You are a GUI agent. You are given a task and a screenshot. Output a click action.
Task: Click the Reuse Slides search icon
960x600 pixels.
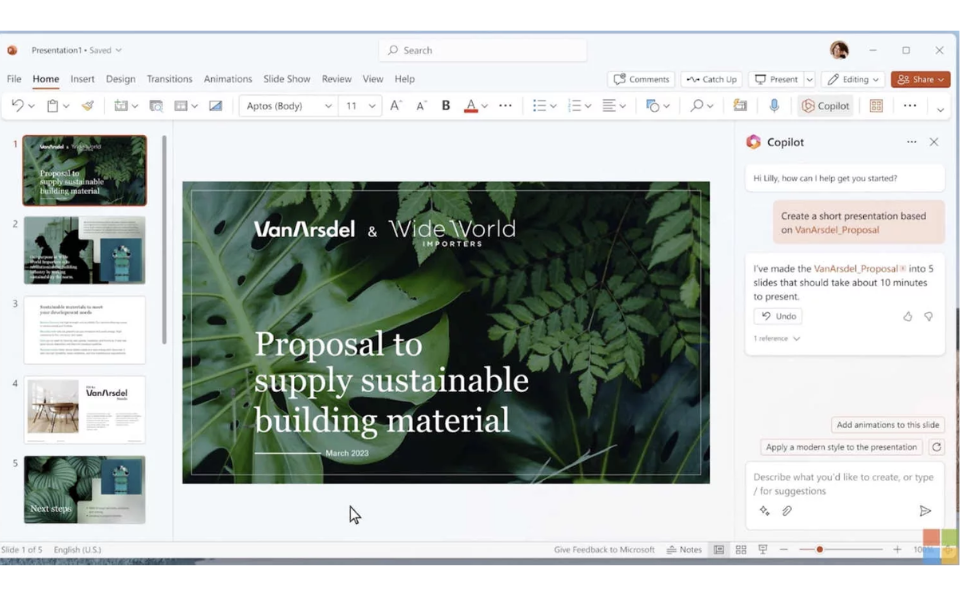coord(156,106)
